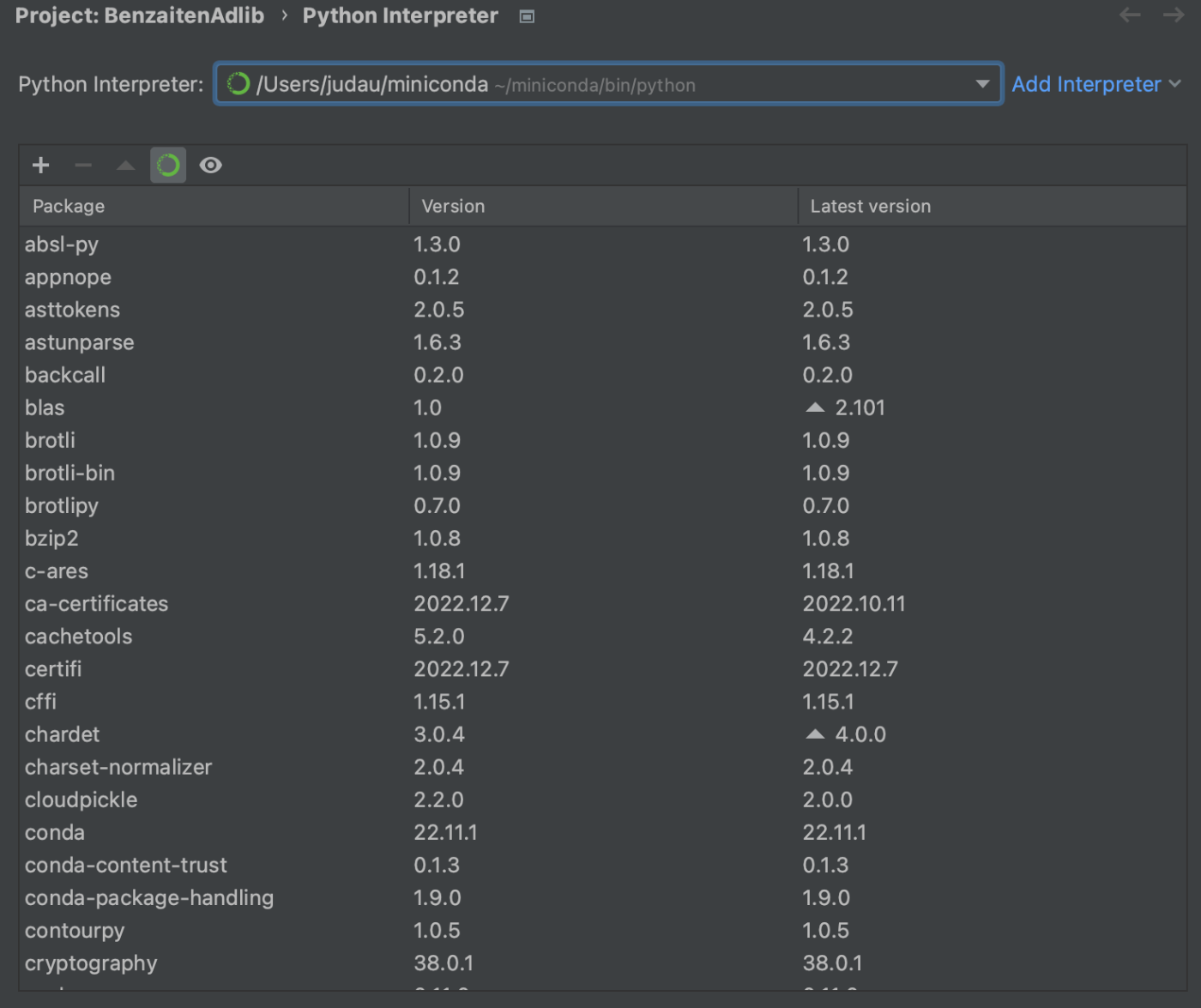Click the upgrade arrow next to 4.0.0

815,734
